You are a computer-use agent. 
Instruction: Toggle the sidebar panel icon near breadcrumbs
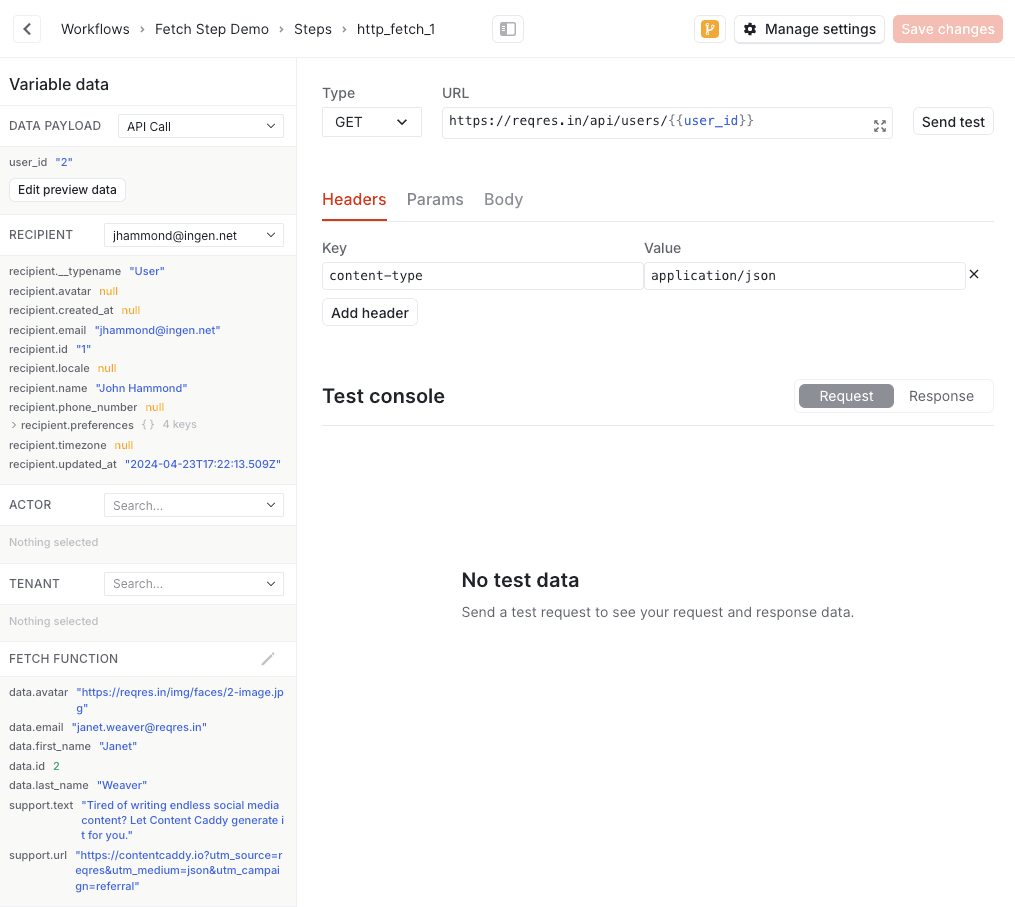tap(507, 29)
